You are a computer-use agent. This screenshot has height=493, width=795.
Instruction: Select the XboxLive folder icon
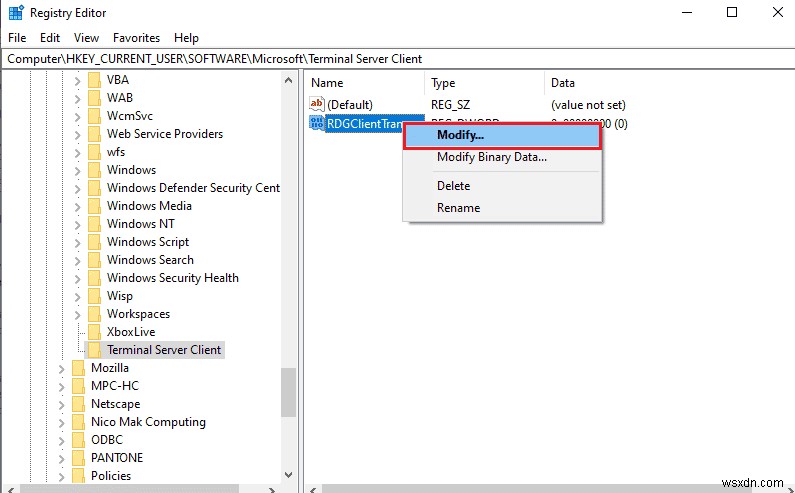tap(94, 332)
